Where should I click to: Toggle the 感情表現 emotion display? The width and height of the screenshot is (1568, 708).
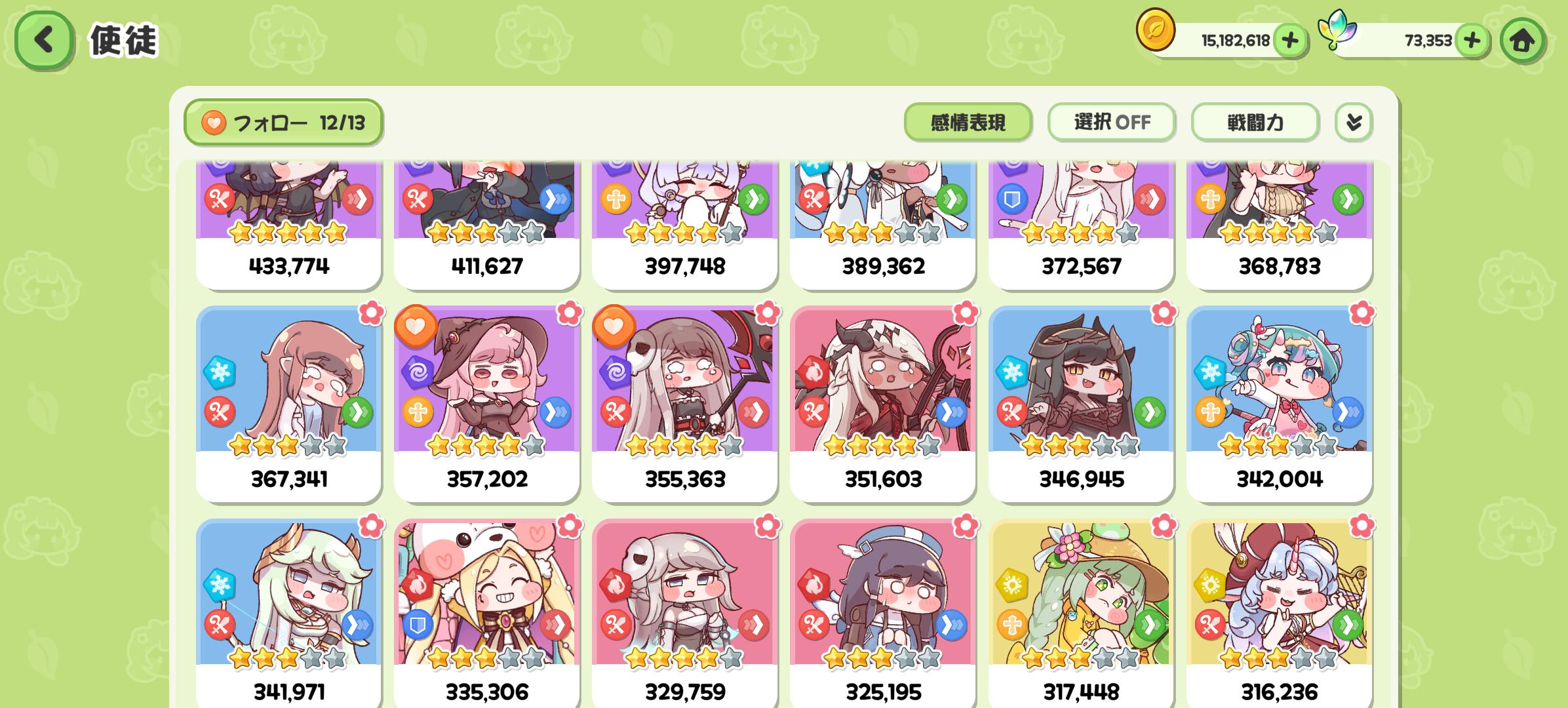(968, 122)
